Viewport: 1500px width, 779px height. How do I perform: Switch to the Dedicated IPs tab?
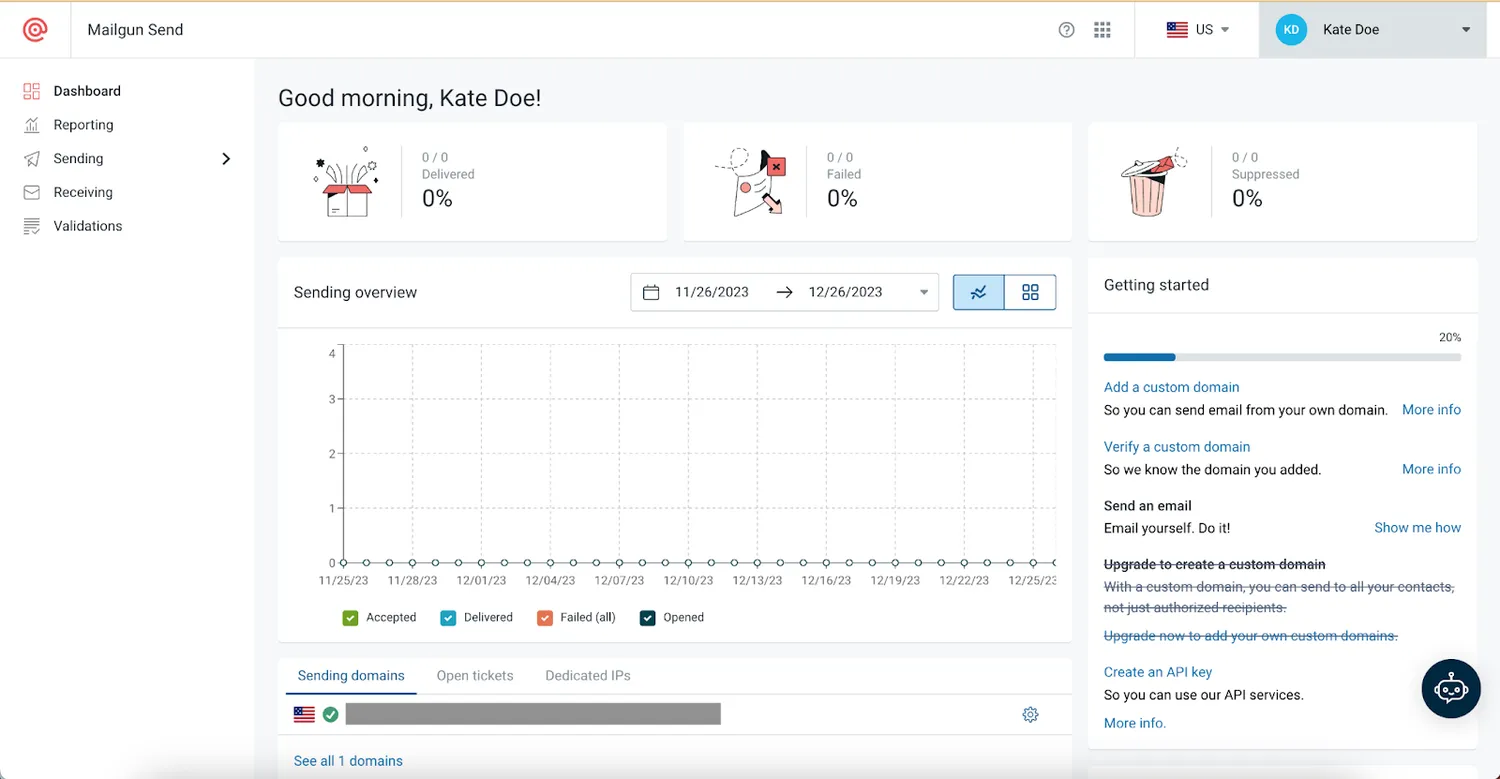click(x=588, y=676)
